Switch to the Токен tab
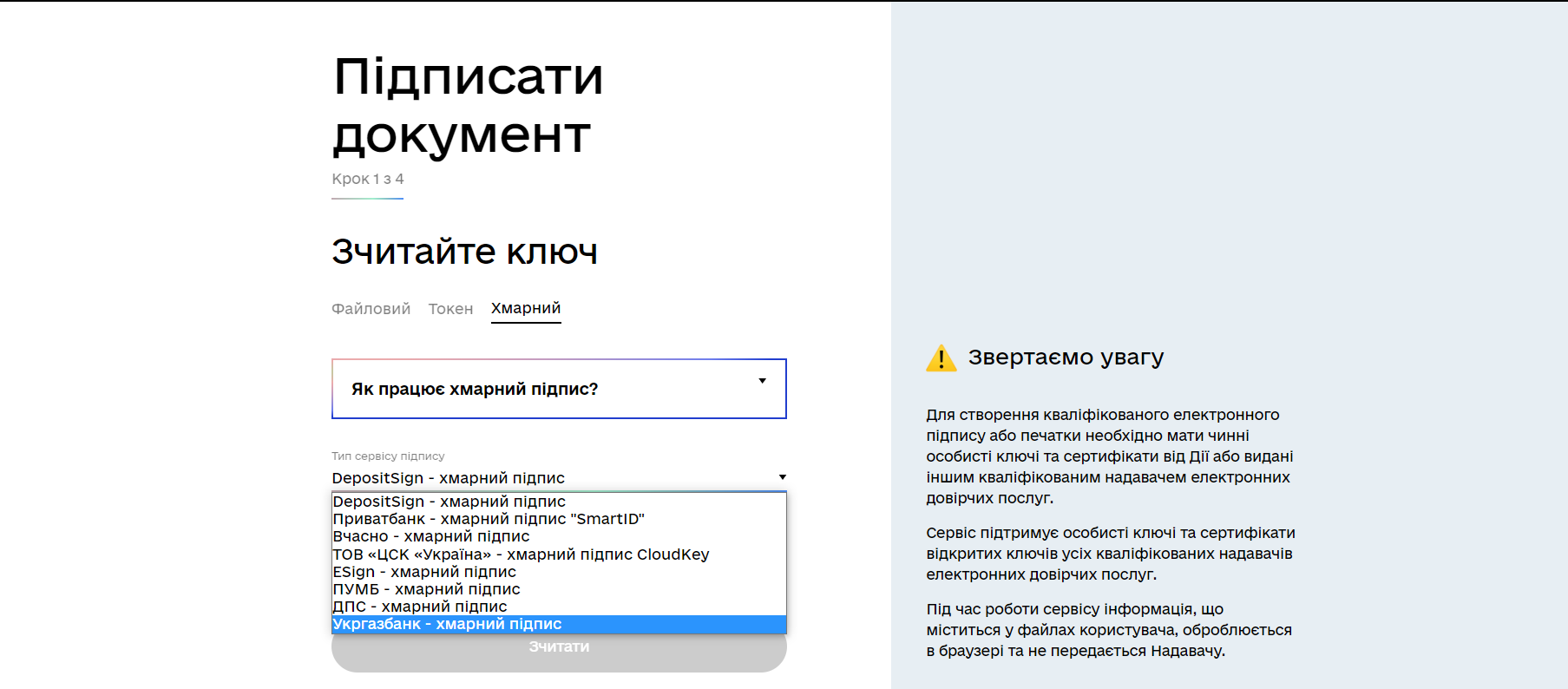The height and width of the screenshot is (689, 1568). [450, 309]
